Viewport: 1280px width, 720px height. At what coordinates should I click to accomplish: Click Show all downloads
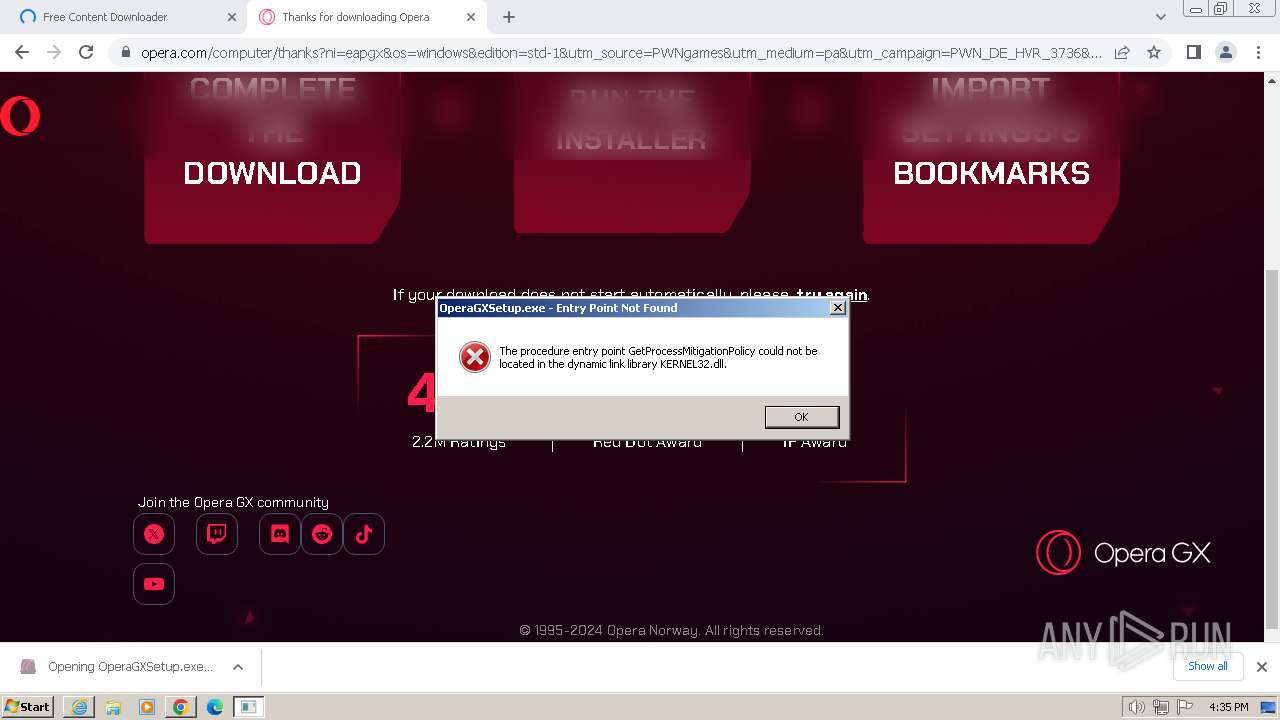click(1207, 666)
